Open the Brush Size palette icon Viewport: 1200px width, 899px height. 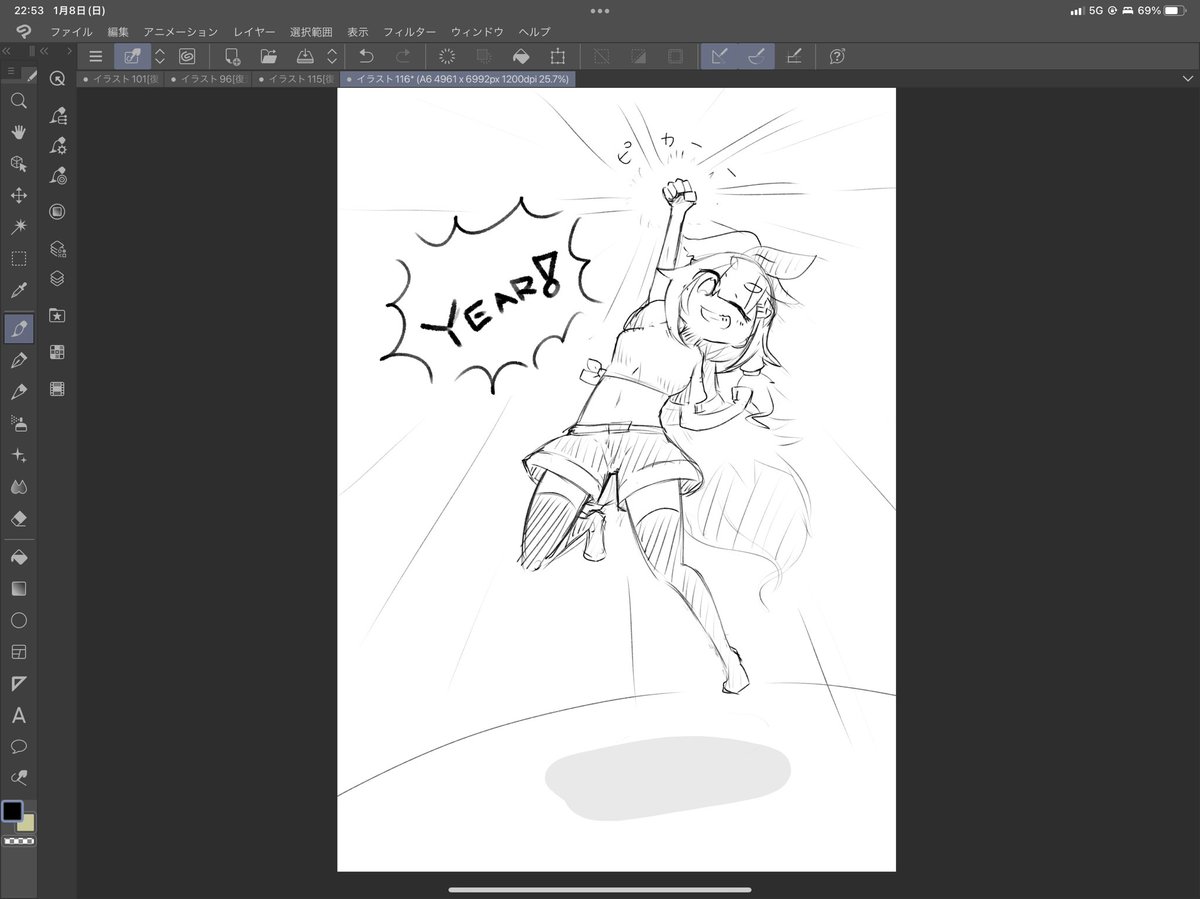[x=57, y=177]
